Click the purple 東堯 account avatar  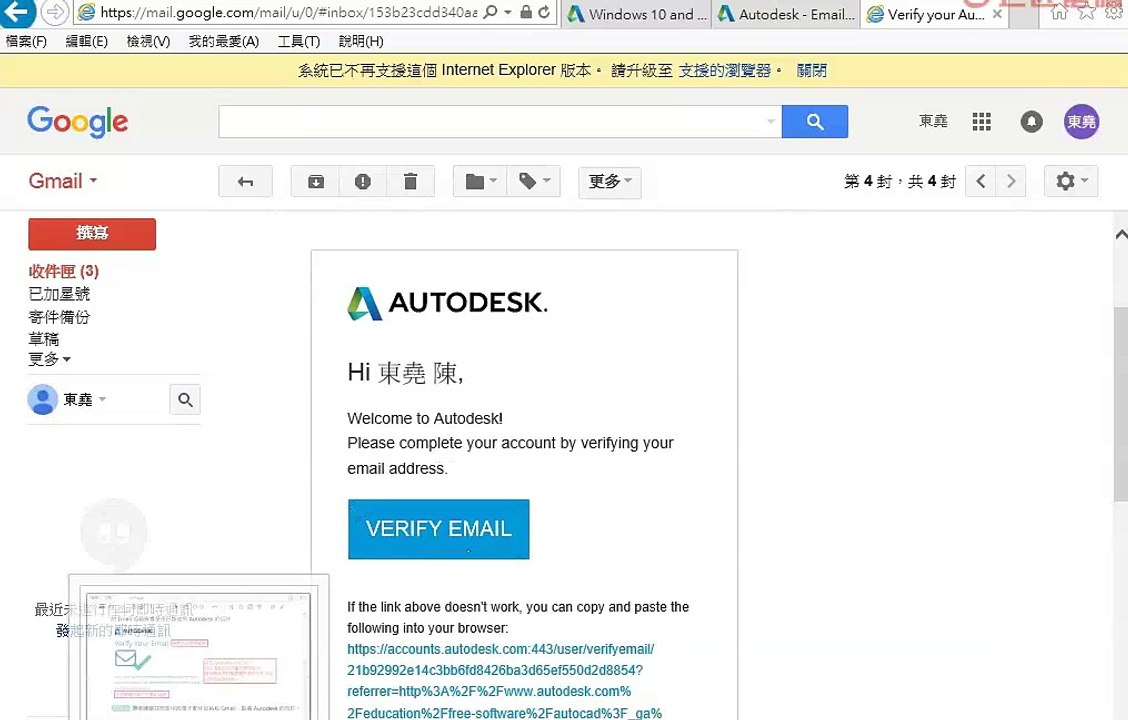pos(1081,122)
